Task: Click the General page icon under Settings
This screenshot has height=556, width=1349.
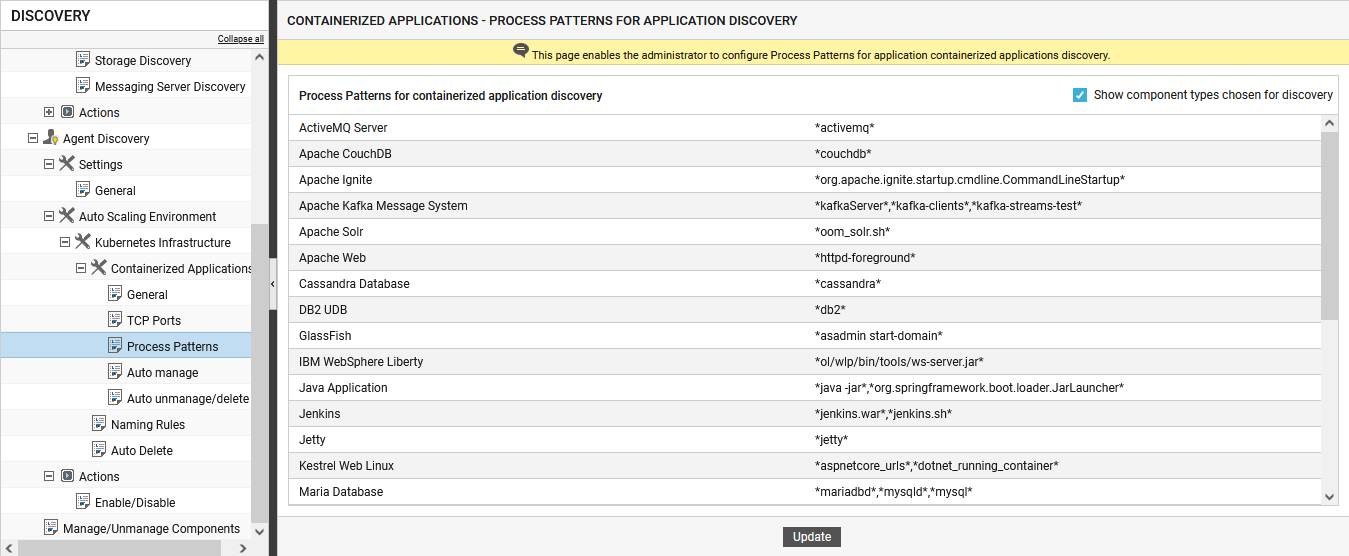Action: tap(84, 190)
